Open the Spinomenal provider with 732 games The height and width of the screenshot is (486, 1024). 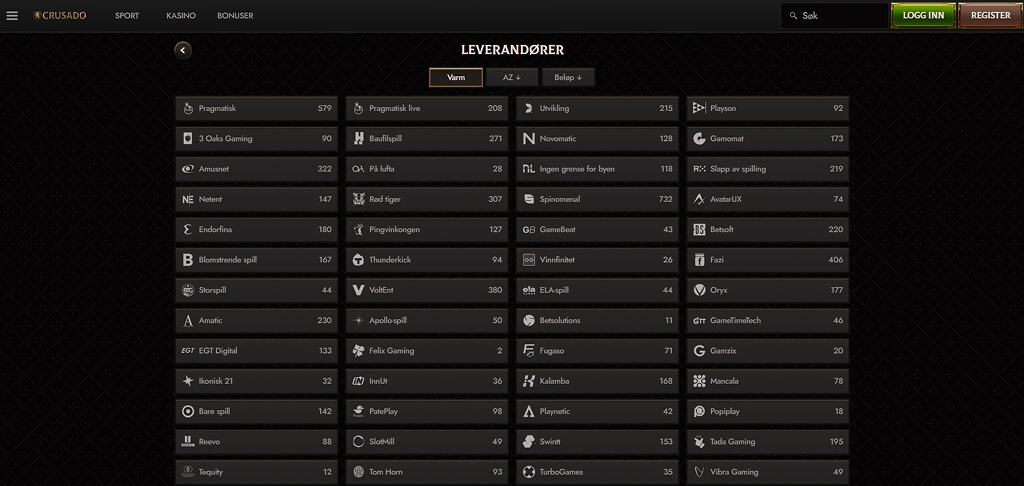pyautogui.click(x=598, y=199)
